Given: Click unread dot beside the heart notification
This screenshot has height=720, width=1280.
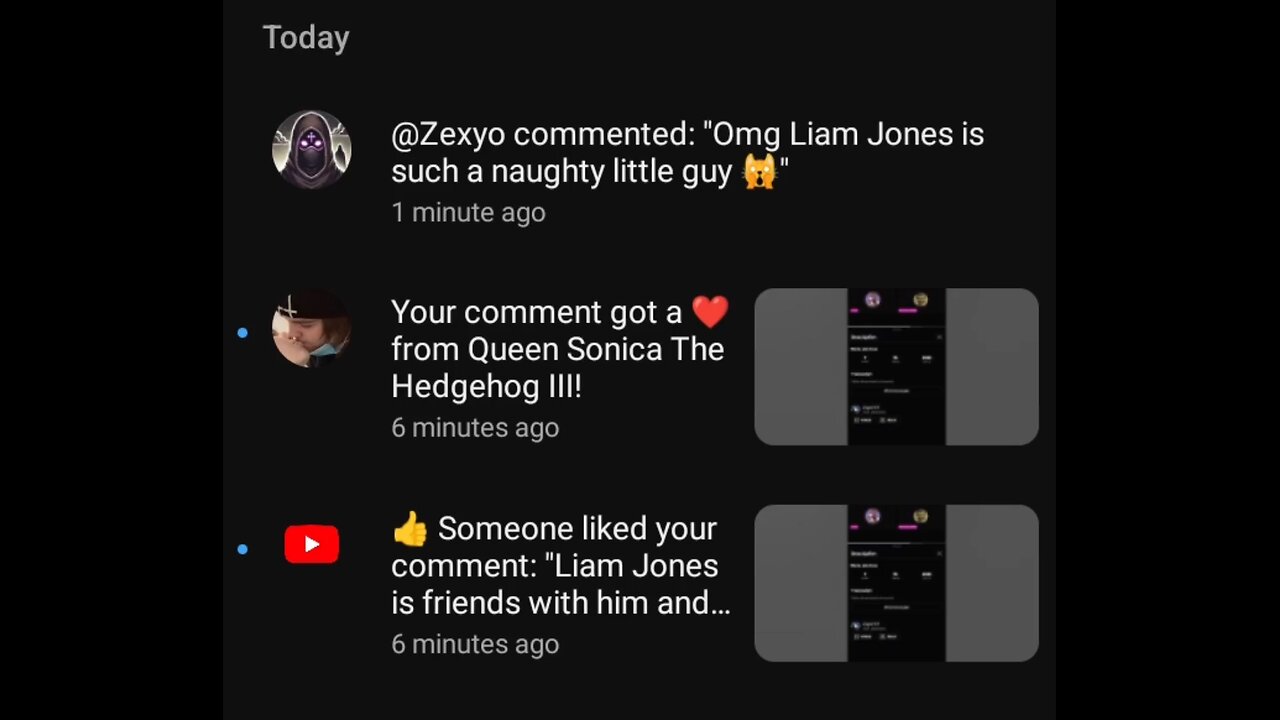Looking at the screenshot, I should coord(242,332).
